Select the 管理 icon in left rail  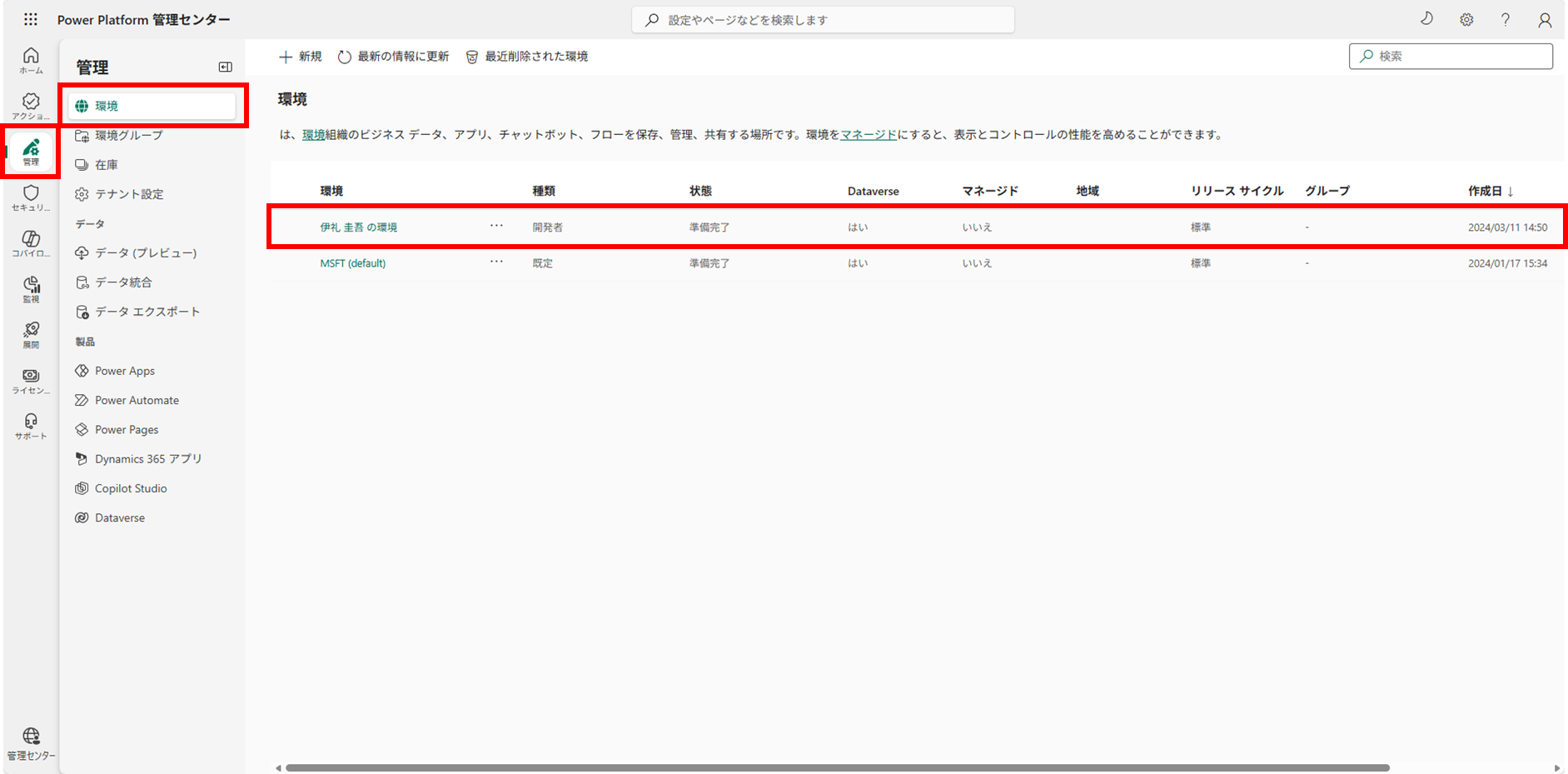pos(31,152)
